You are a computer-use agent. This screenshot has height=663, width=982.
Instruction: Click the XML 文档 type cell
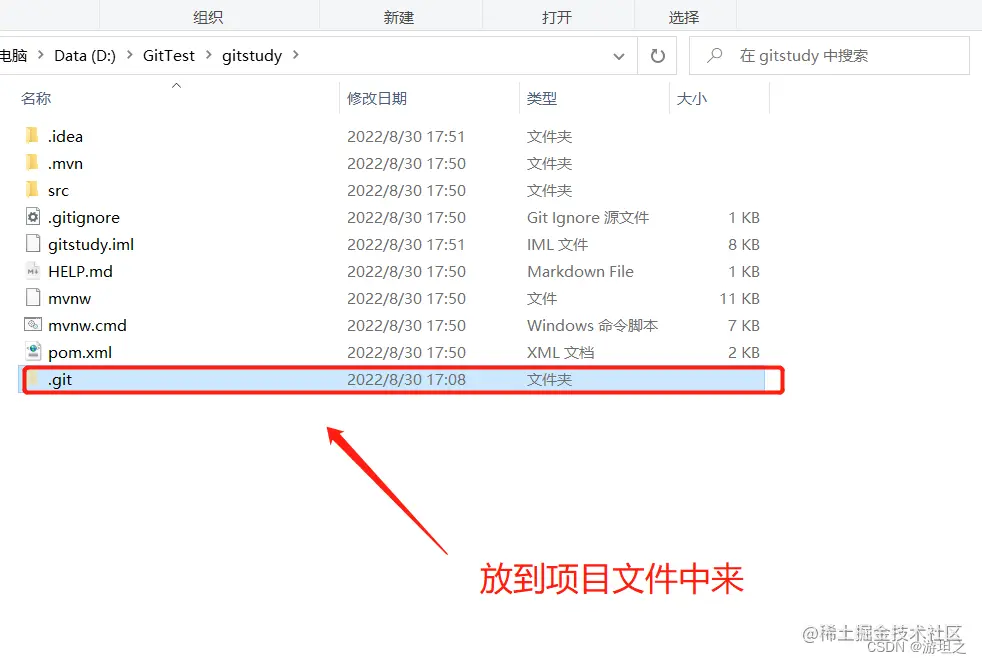point(561,352)
